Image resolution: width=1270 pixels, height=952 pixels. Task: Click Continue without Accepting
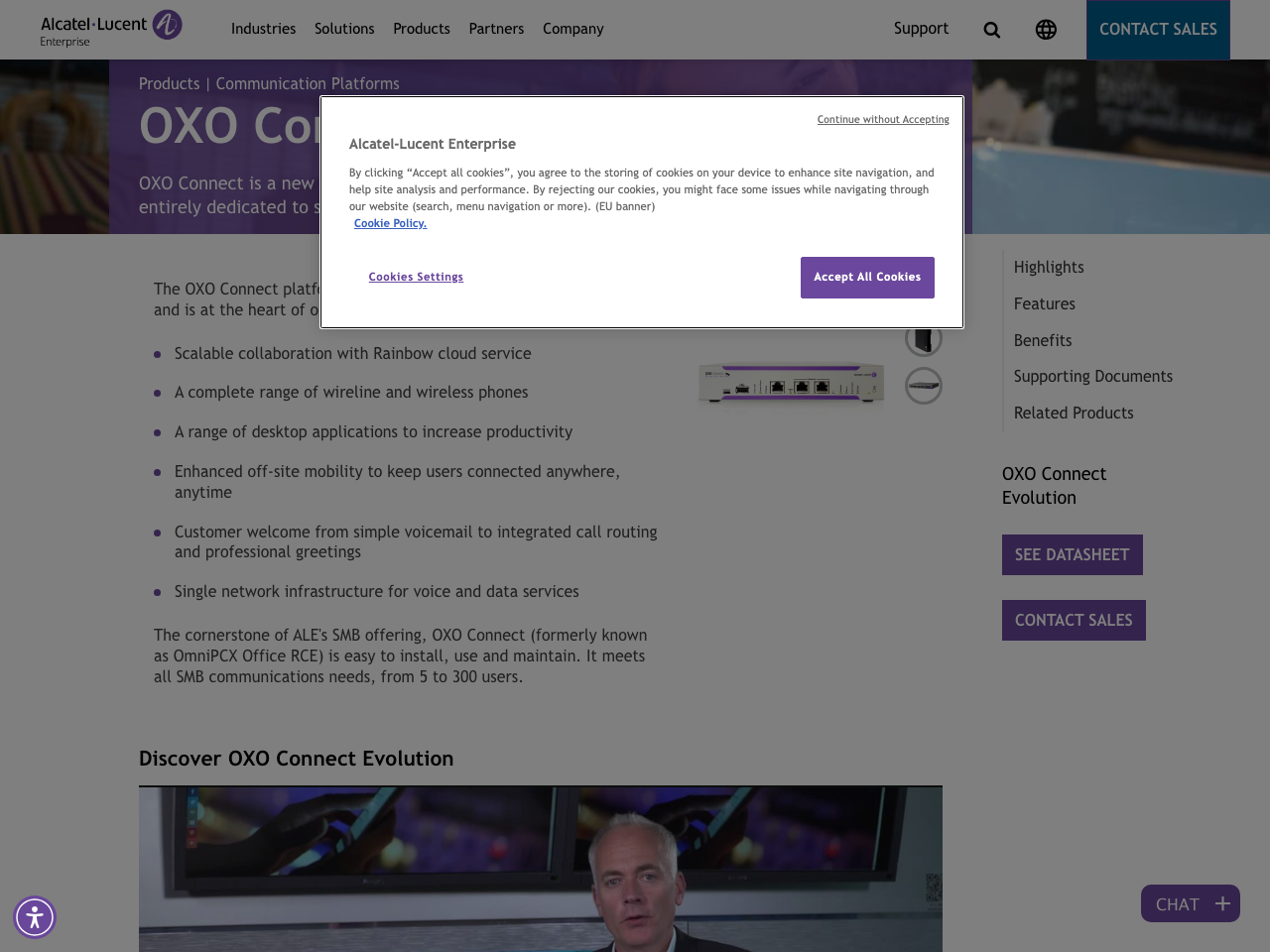pyautogui.click(x=883, y=118)
